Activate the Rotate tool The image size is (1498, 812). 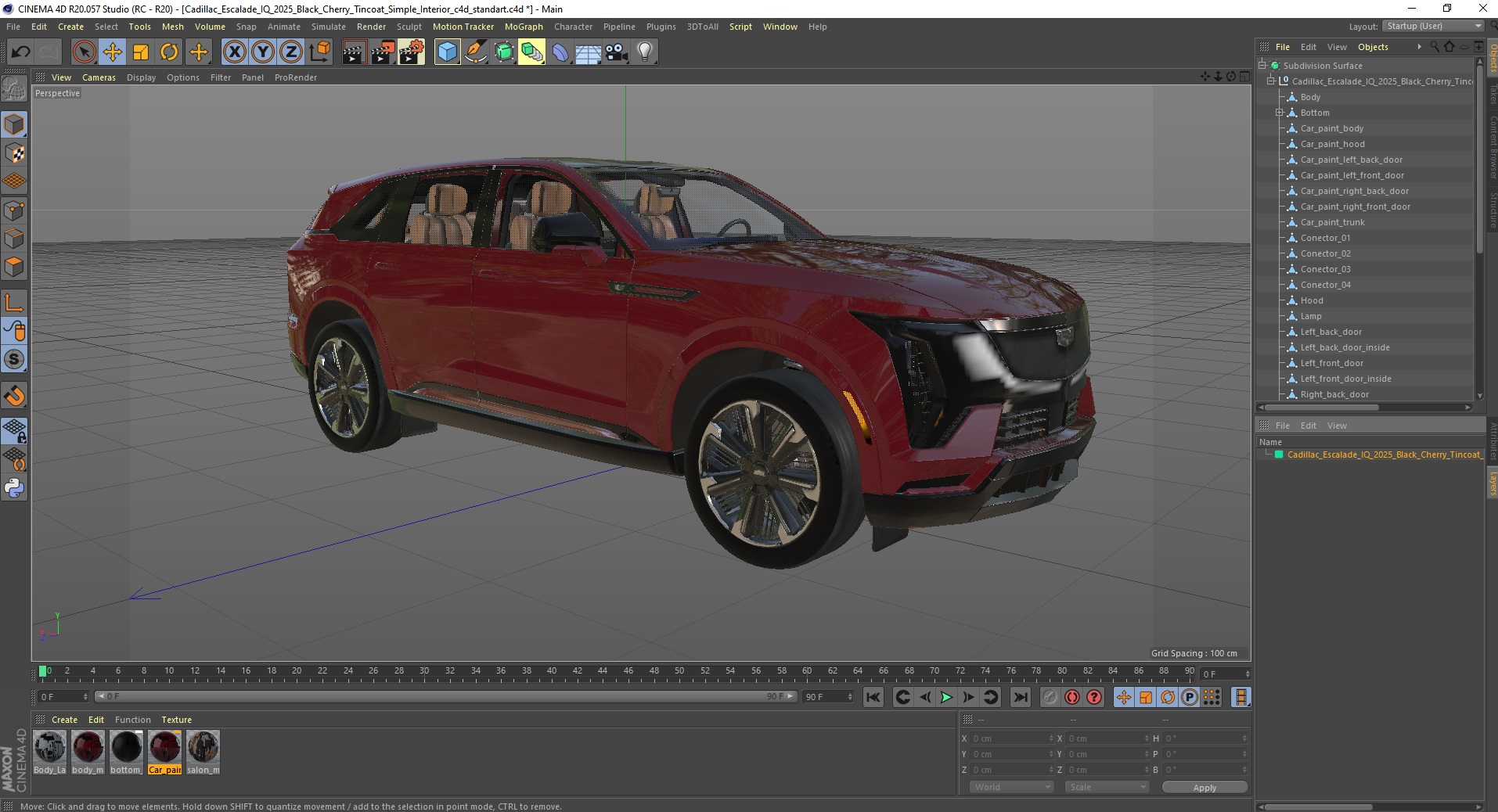[x=169, y=52]
